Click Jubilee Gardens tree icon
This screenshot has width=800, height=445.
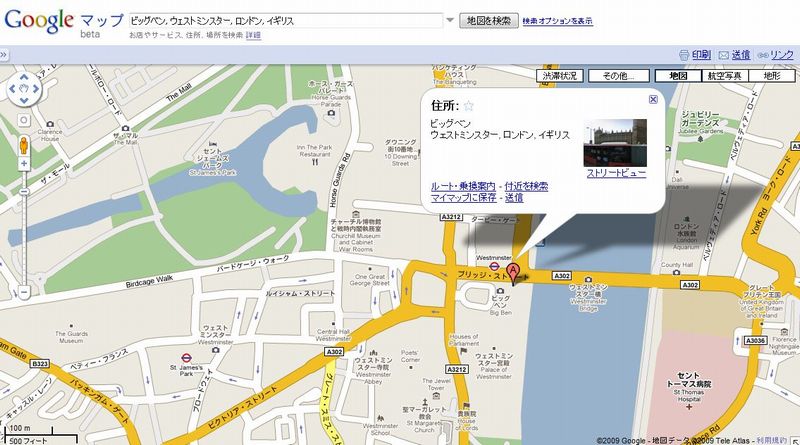pos(700,139)
